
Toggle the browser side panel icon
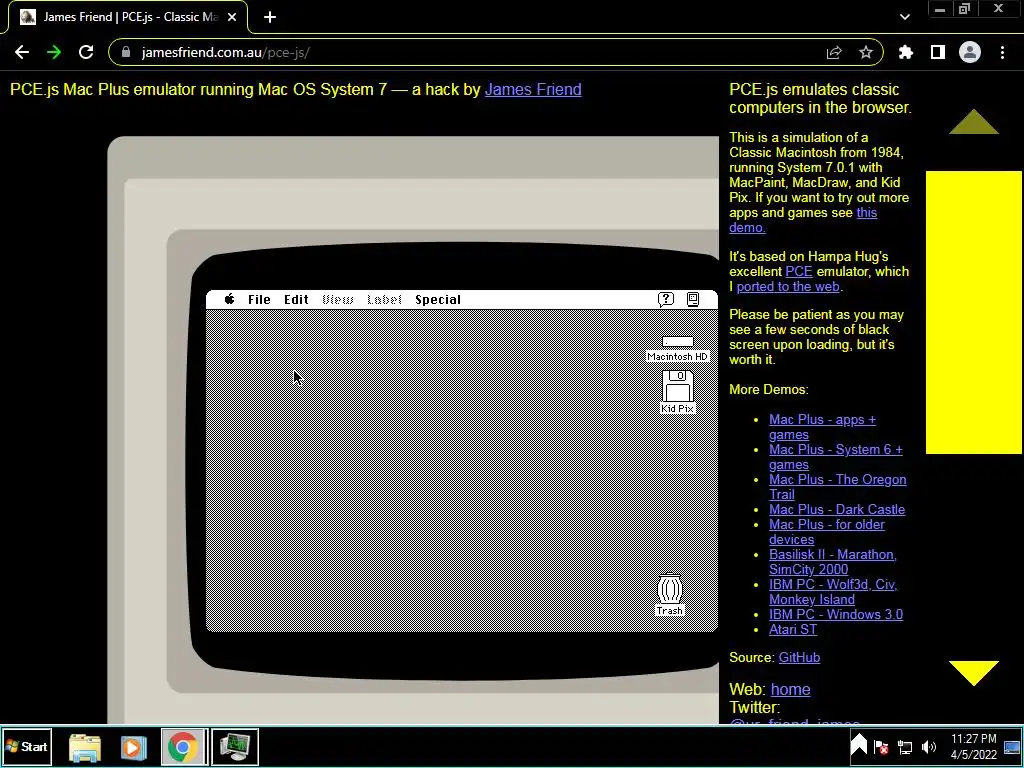938,52
